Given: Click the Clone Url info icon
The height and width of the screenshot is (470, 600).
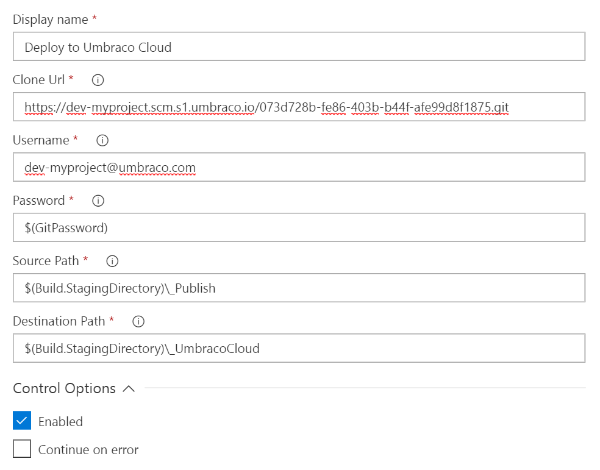Looking at the screenshot, I should coord(98,80).
